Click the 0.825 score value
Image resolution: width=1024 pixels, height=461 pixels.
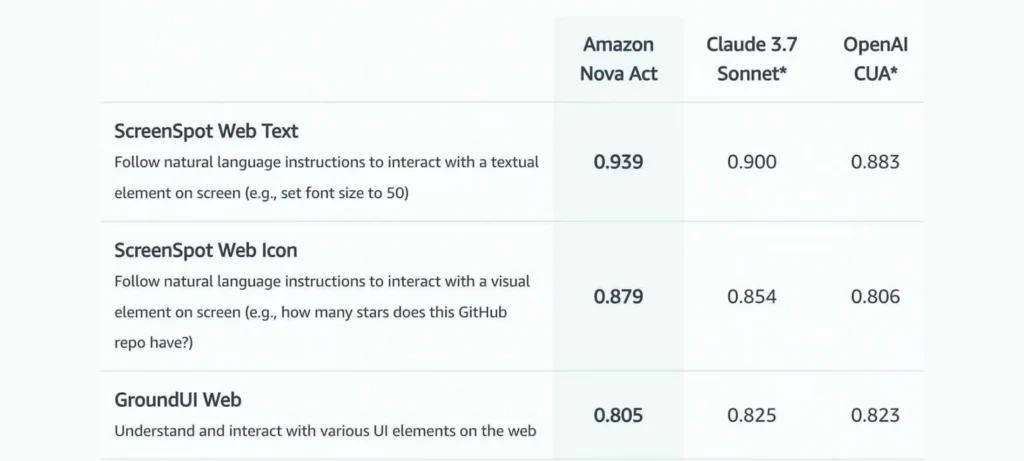(752, 415)
